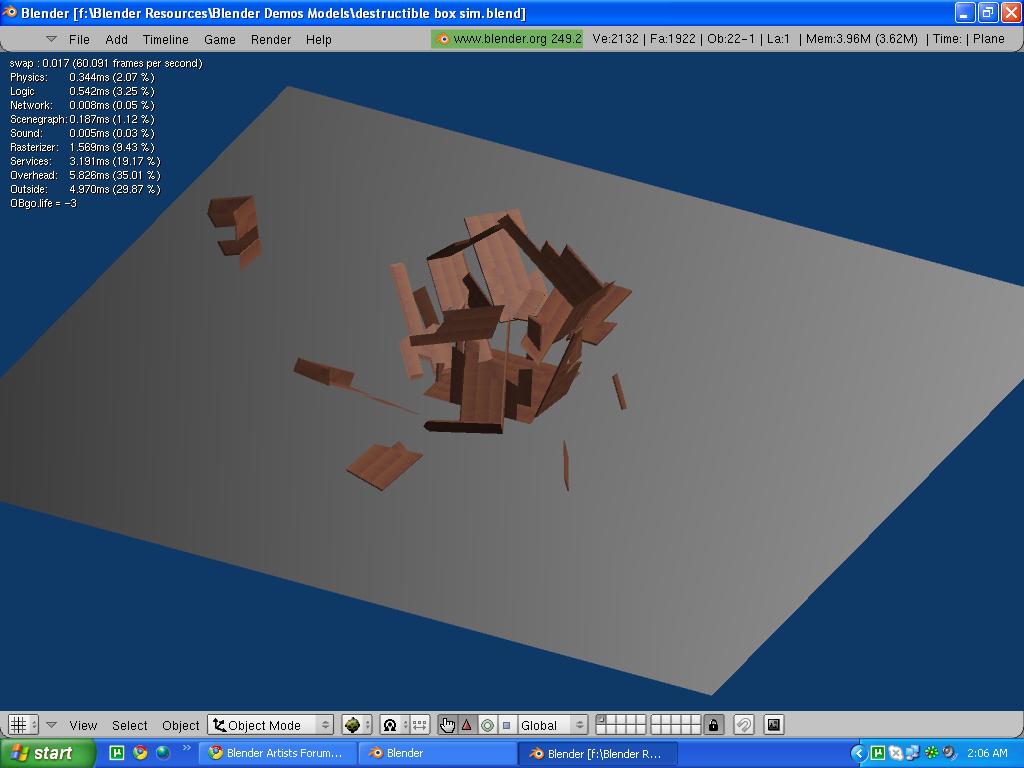Click the Blender logo beside www.blender.org
This screenshot has width=1024, height=768.
pyautogui.click(x=443, y=39)
